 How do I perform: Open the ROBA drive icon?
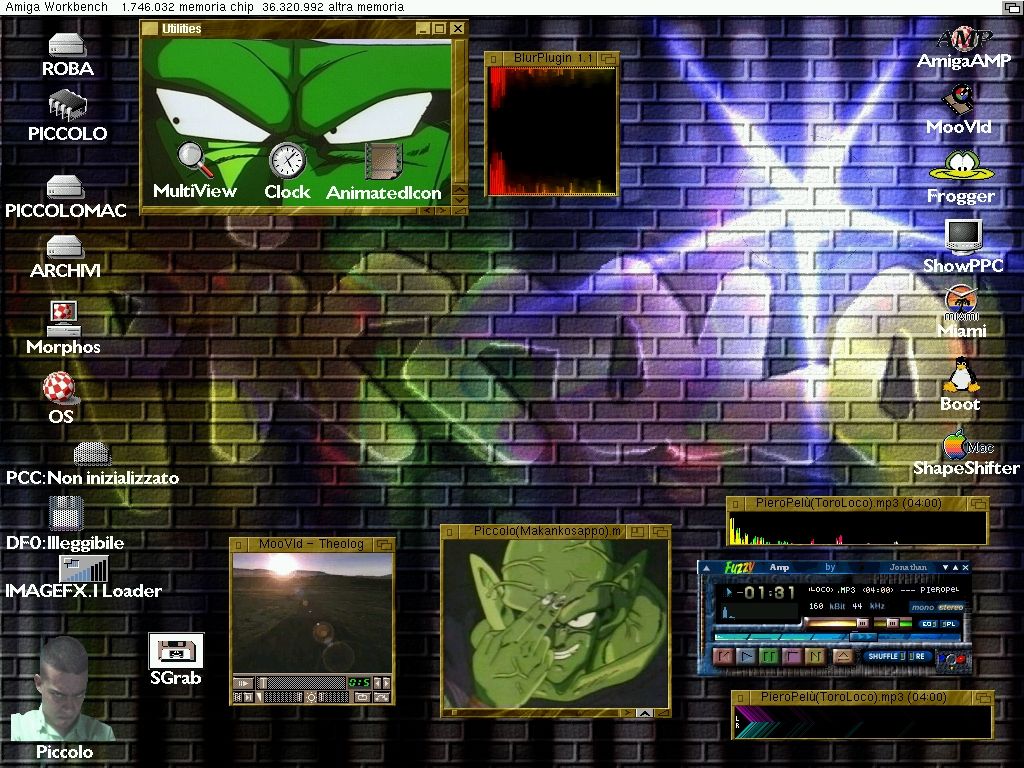point(67,56)
